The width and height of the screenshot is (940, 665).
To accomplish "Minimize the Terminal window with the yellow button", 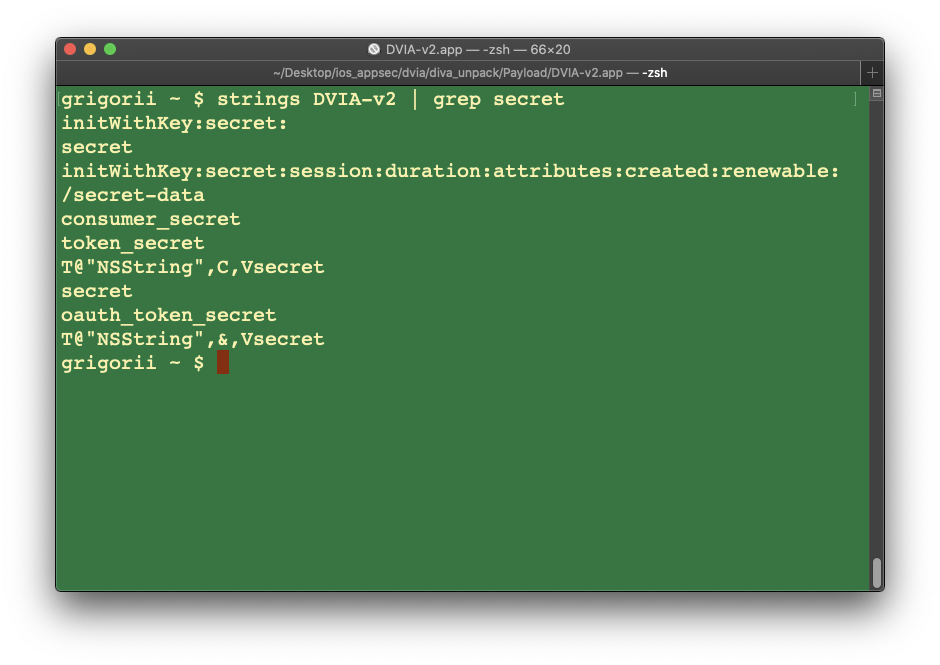I will click(90, 49).
